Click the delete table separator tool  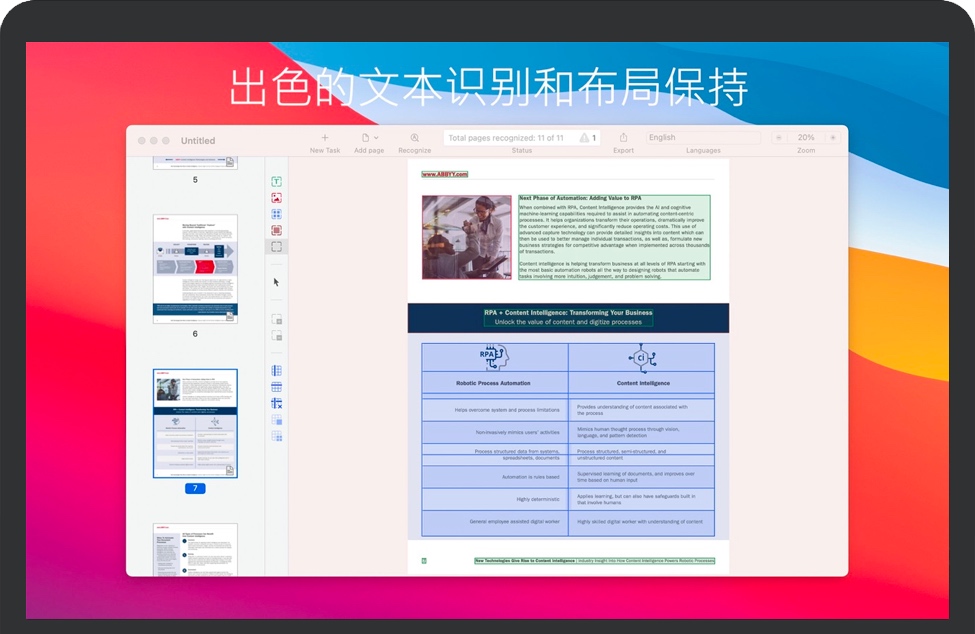pos(277,404)
